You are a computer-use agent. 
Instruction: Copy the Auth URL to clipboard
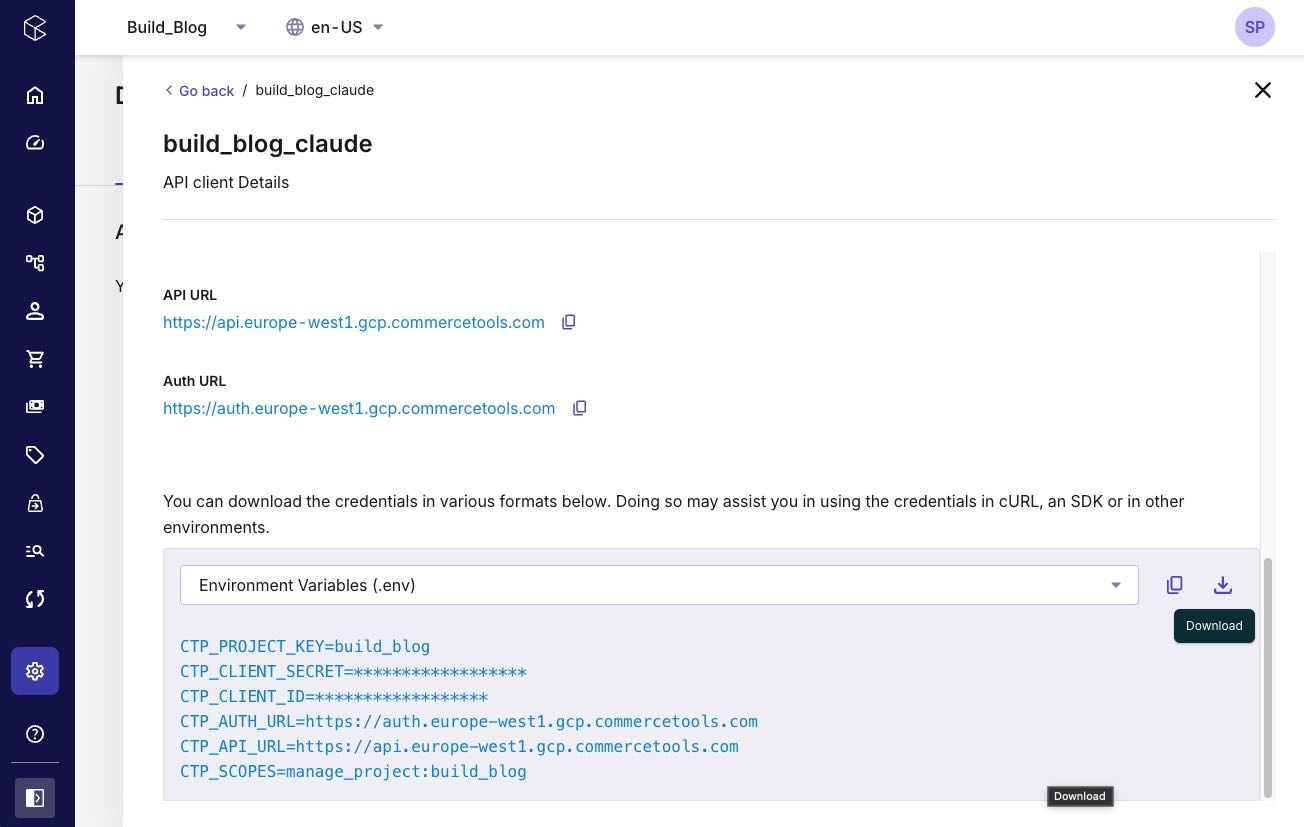579,408
